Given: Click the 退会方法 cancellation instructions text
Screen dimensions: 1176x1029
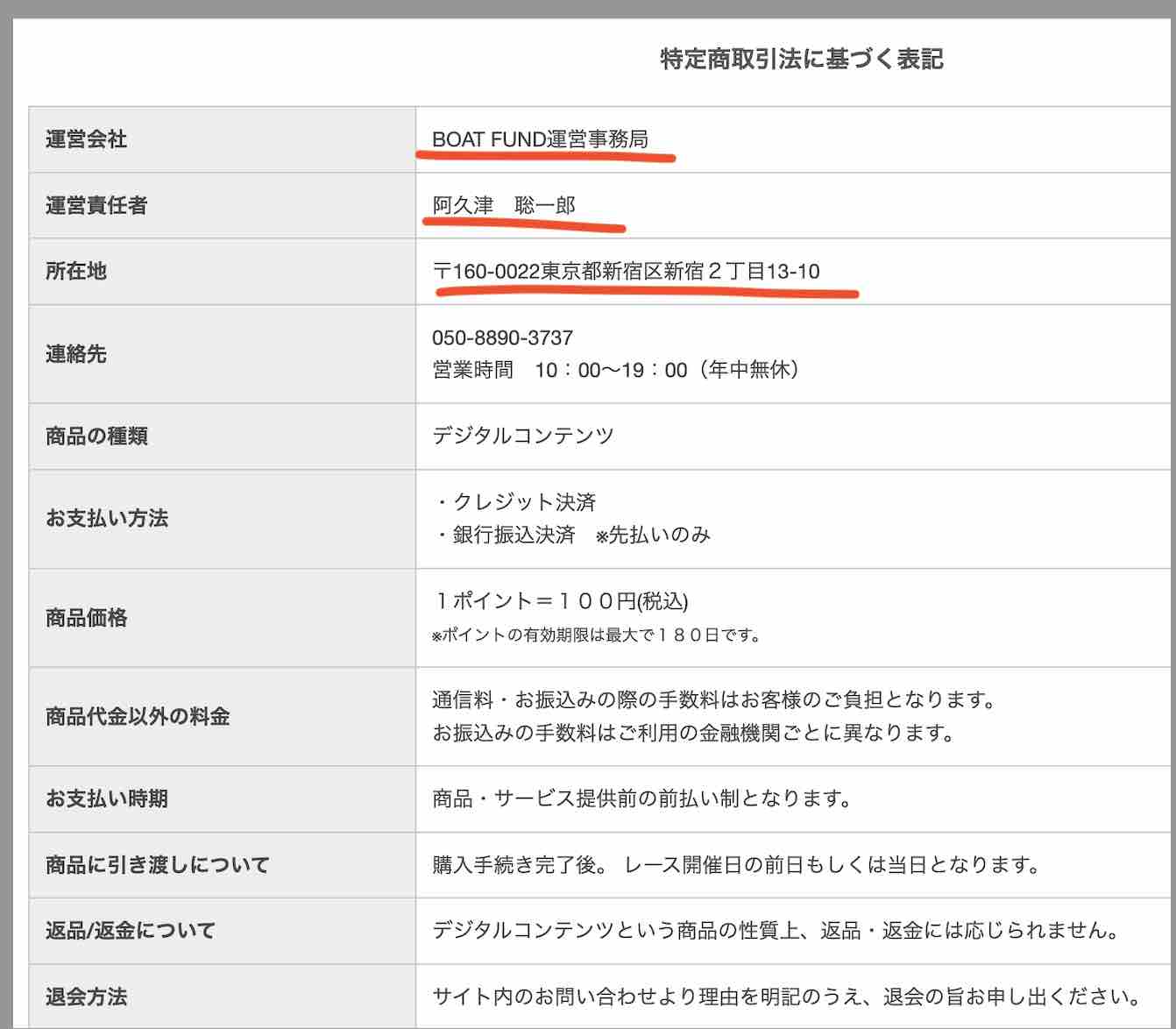Looking at the screenshot, I should [776, 997].
